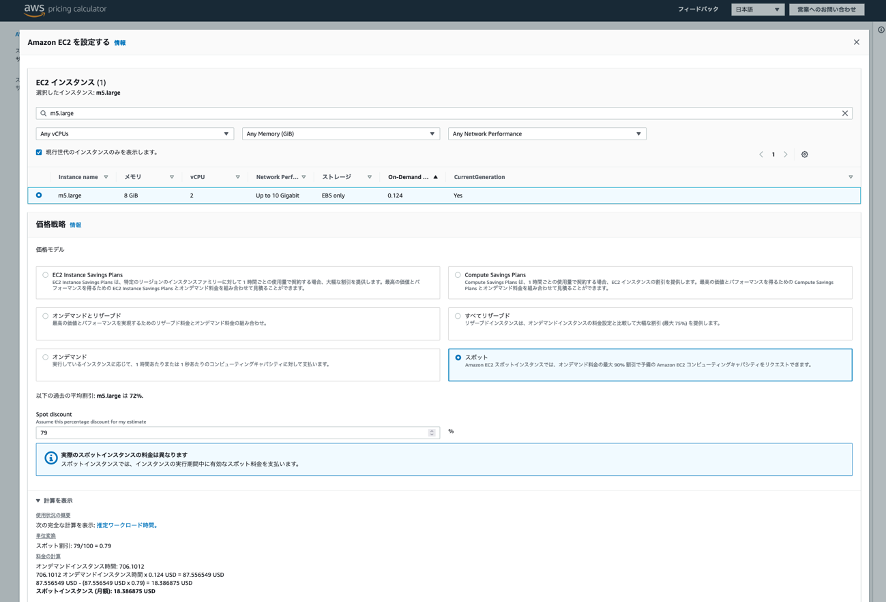Screen dimensions: 887x602
Task: Go to previous page of instances
Action: pyautogui.click(x=761, y=154)
